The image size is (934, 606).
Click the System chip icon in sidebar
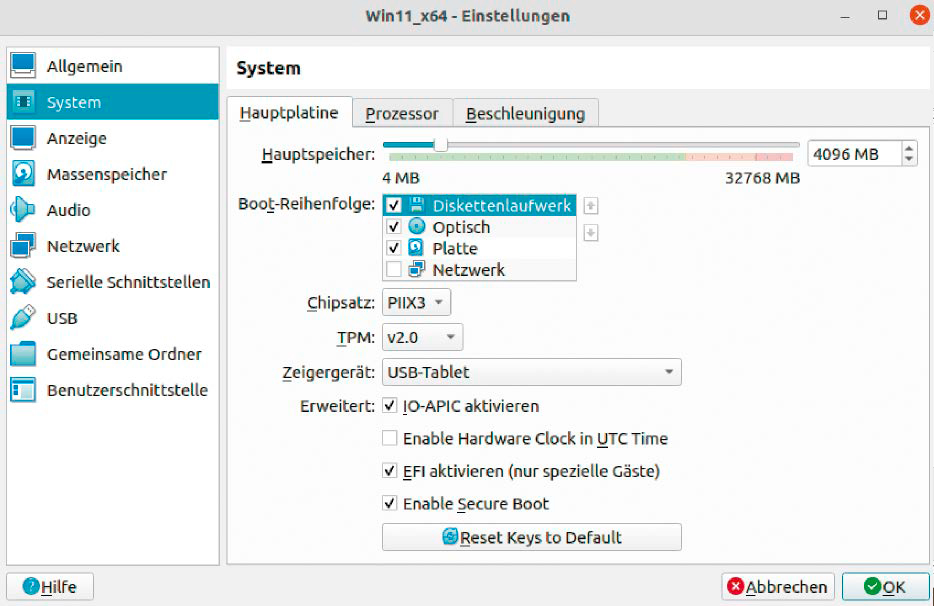pyautogui.click(x=23, y=102)
